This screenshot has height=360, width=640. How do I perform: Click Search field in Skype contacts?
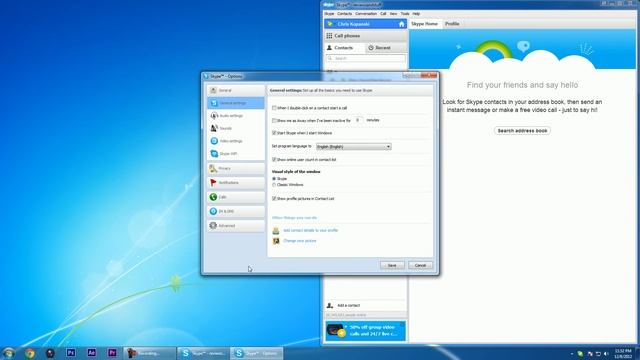tap(366, 58)
